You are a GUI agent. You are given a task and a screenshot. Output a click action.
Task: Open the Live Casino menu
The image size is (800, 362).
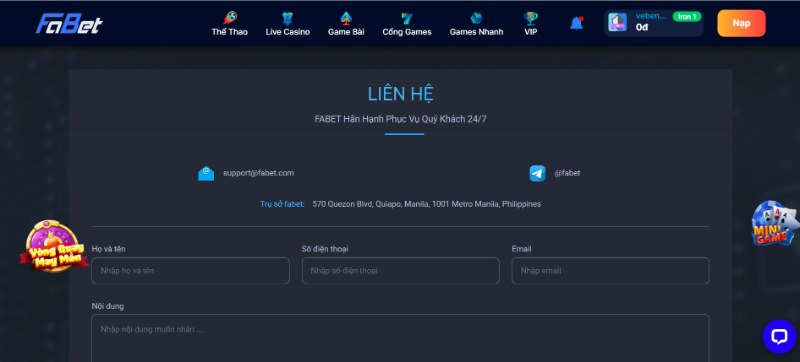pyautogui.click(x=288, y=24)
